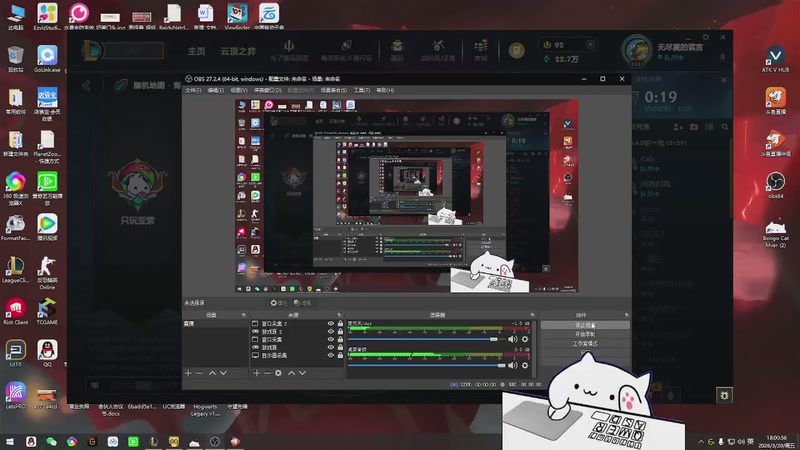Screen dimensions: 800x450
Task: Expand system tray hidden icons chevron
Action: (x=701, y=441)
